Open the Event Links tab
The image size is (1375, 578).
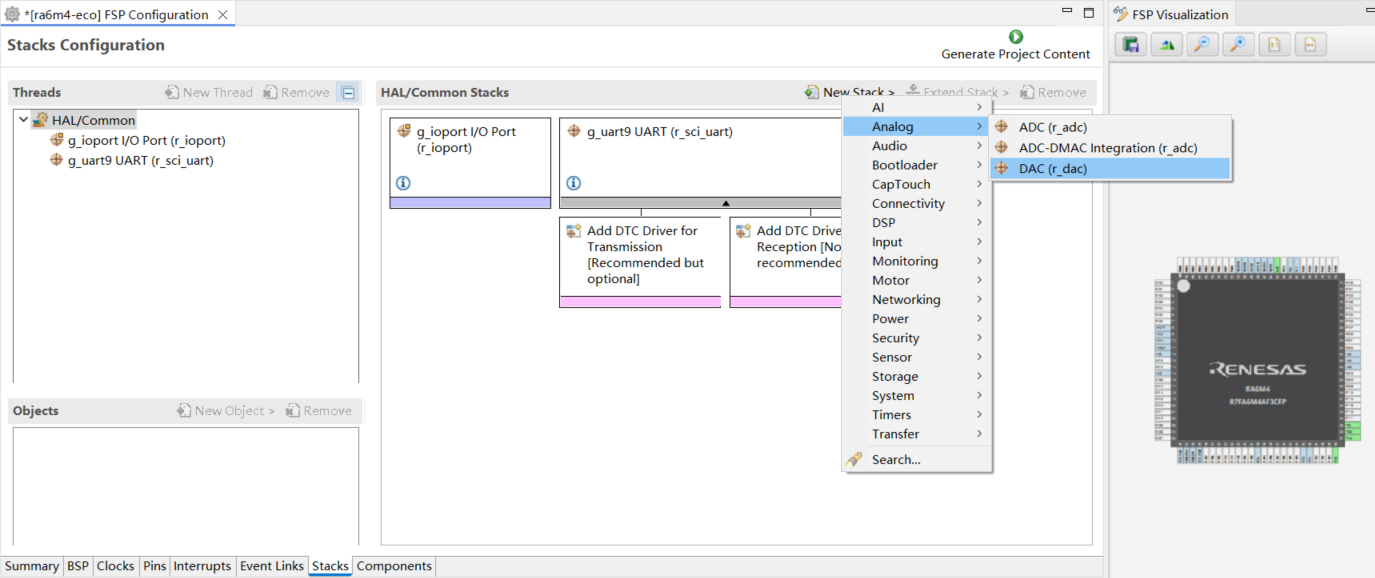tap(272, 566)
